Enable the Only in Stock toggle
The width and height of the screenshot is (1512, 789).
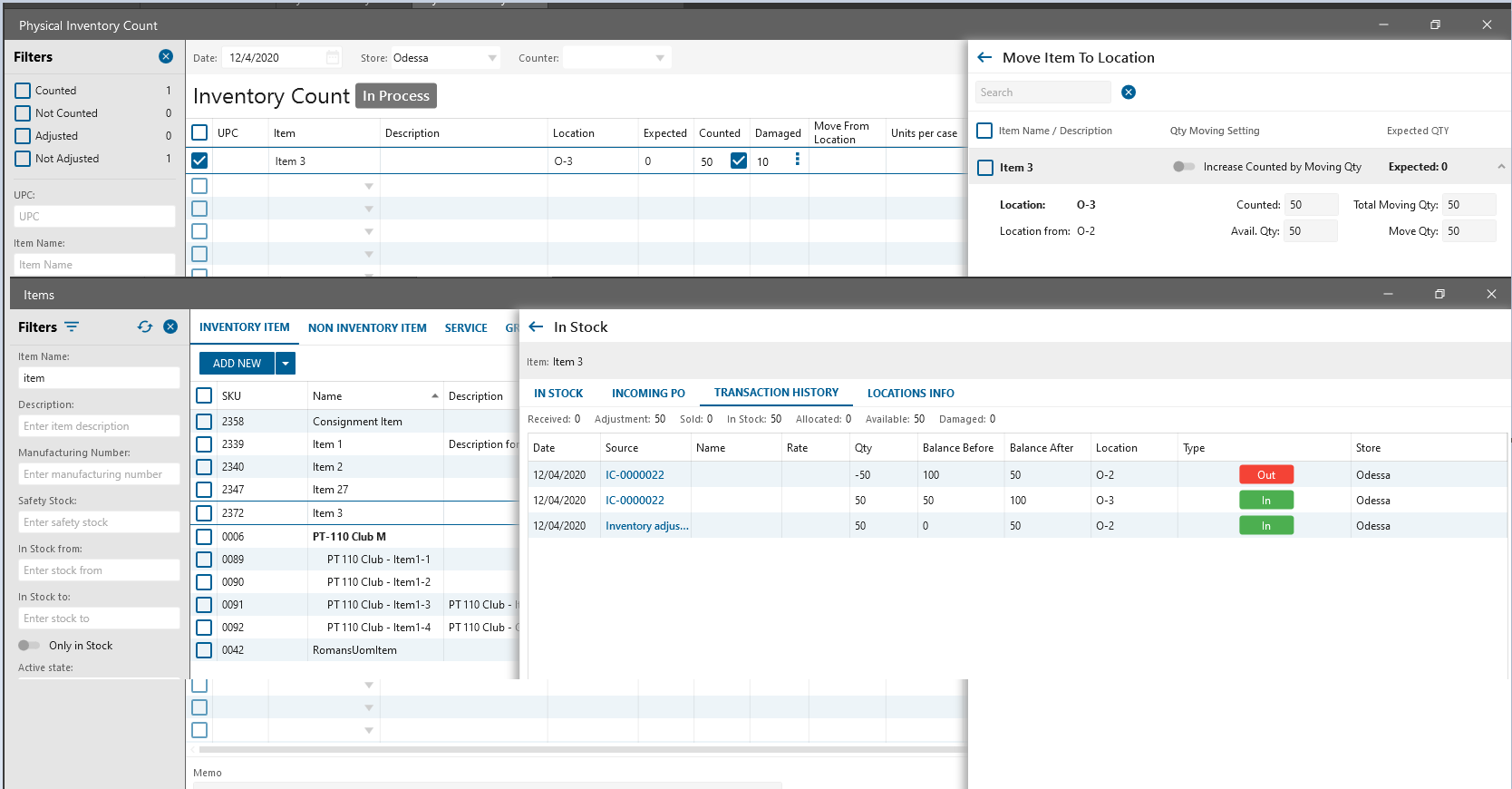(29, 646)
